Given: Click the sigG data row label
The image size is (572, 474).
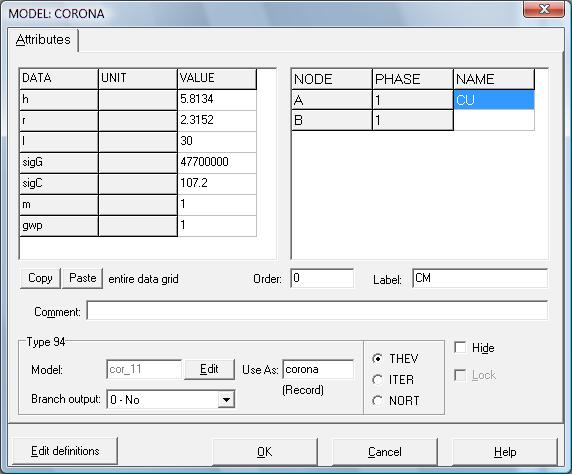Looking at the screenshot, I should point(59,162).
